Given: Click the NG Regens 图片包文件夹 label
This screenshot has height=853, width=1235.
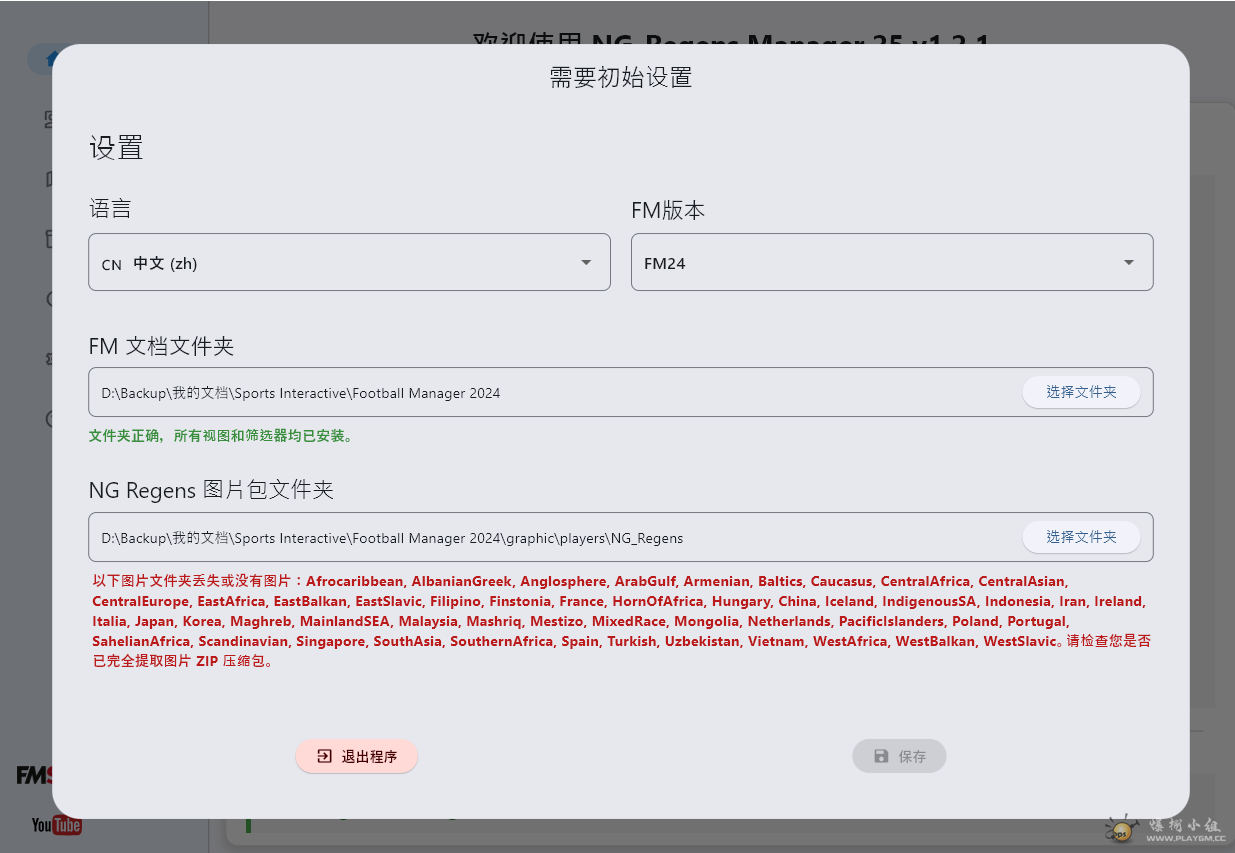Looking at the screenshot, I should 211,490.
